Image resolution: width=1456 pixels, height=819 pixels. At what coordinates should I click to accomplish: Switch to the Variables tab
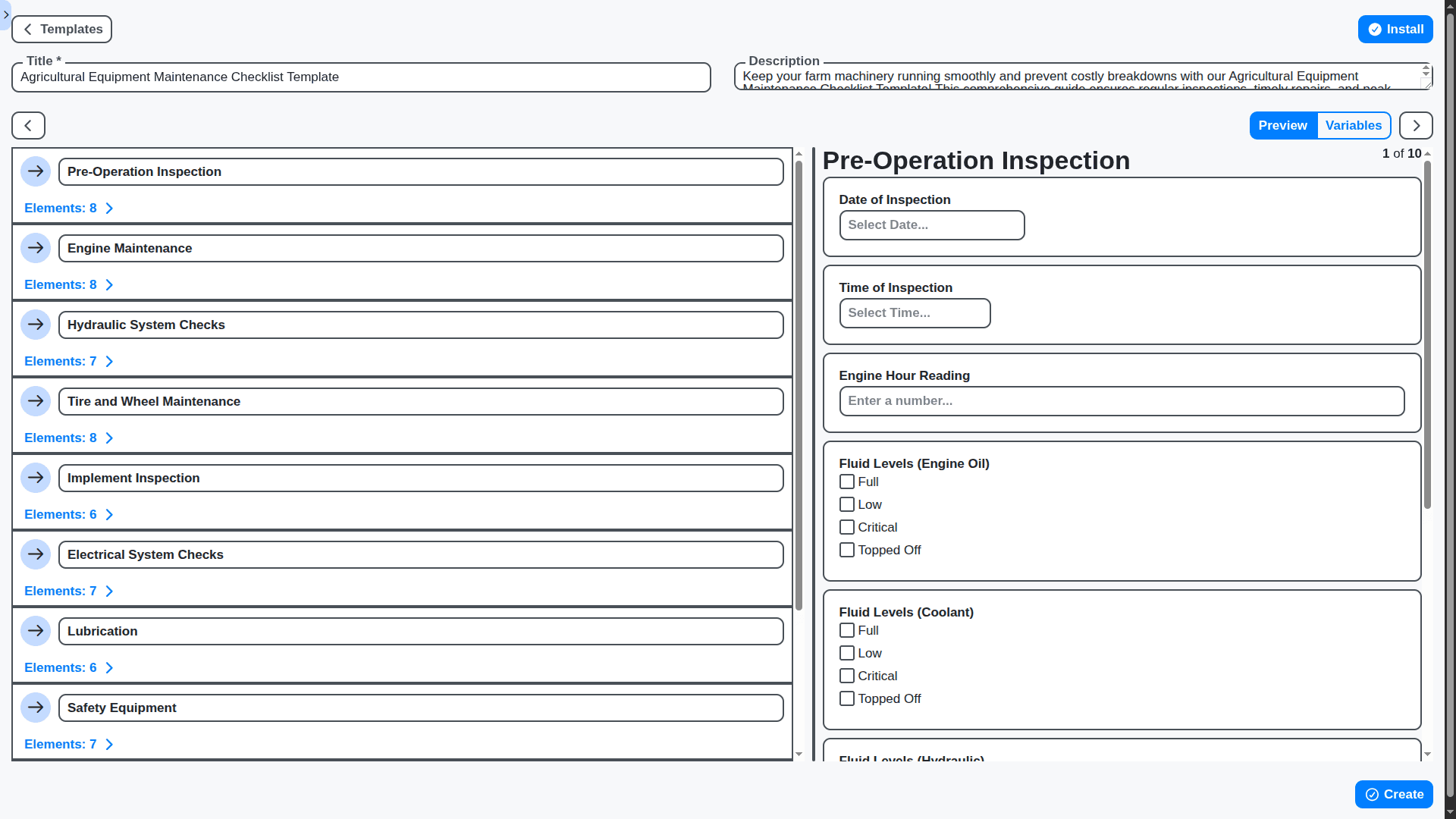point(1353,126)
